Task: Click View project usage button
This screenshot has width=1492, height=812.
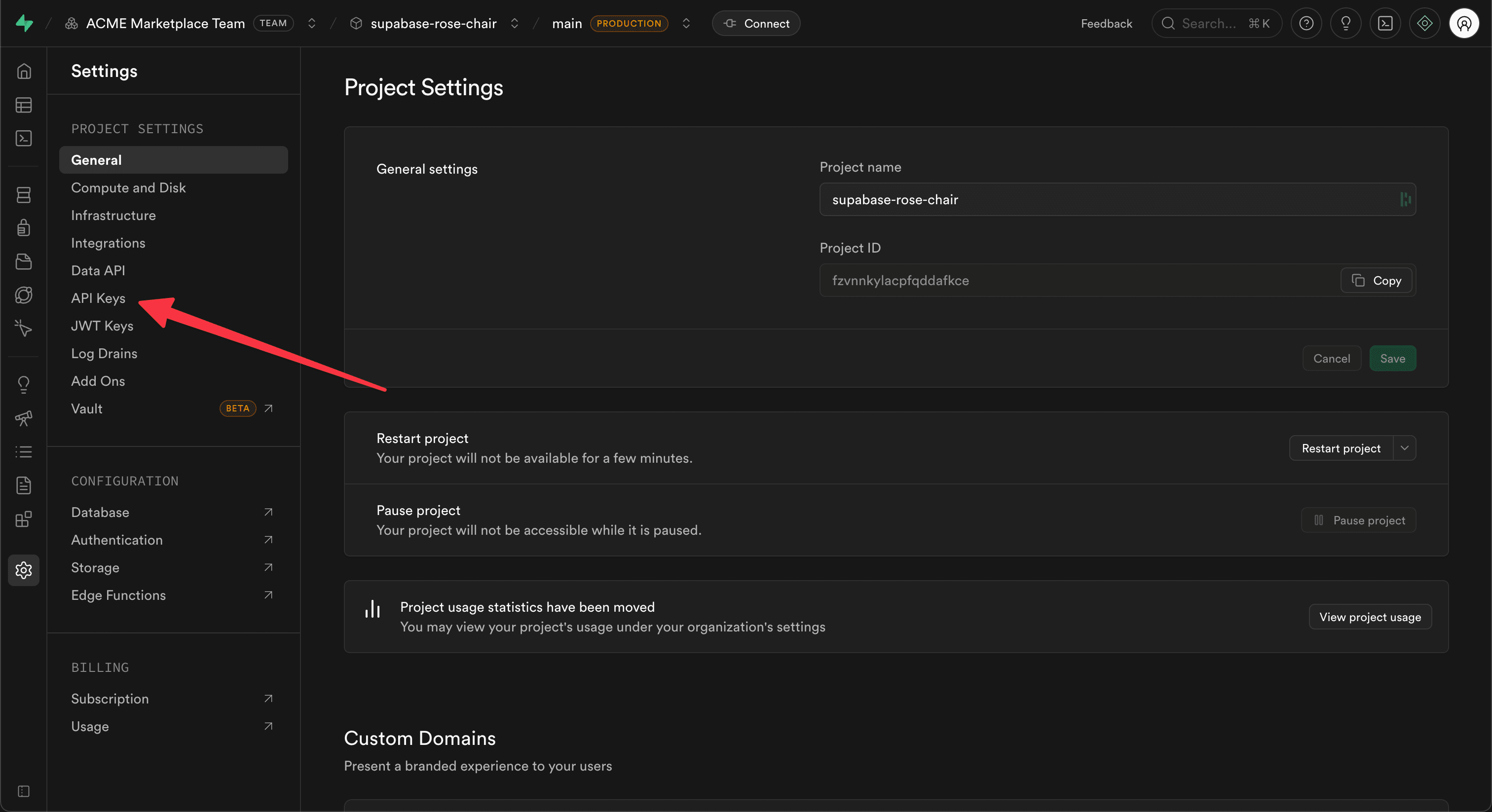Action: 1370,617
